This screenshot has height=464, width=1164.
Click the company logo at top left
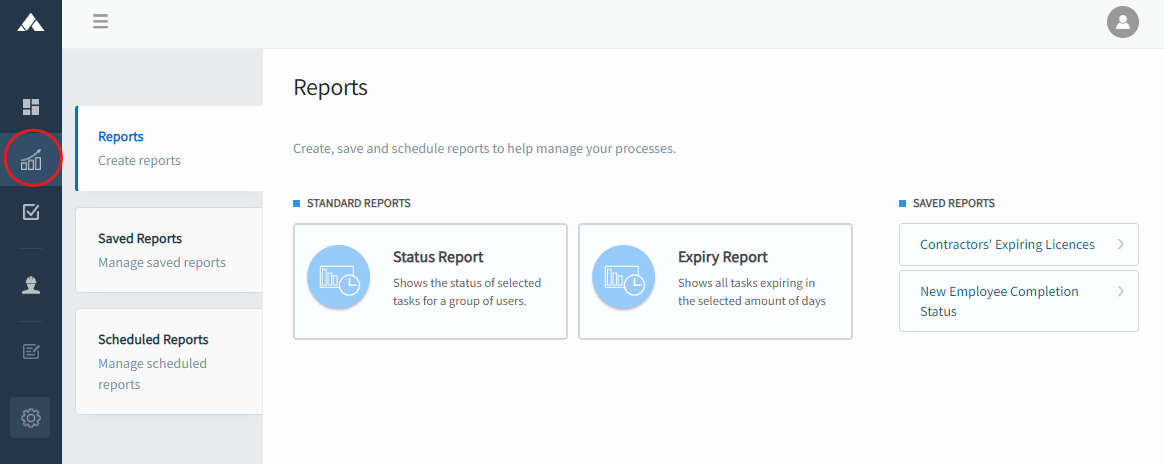30,23
